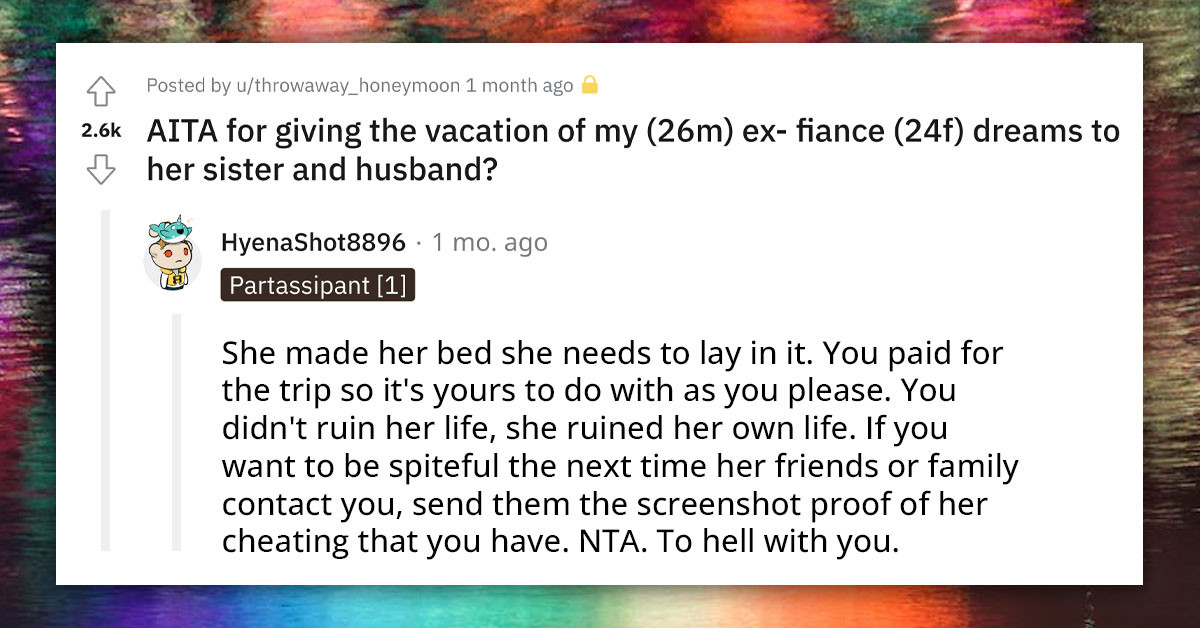
Task: Click the narwhal hat on the Snoo avatar
Action: tap(171, 229)
